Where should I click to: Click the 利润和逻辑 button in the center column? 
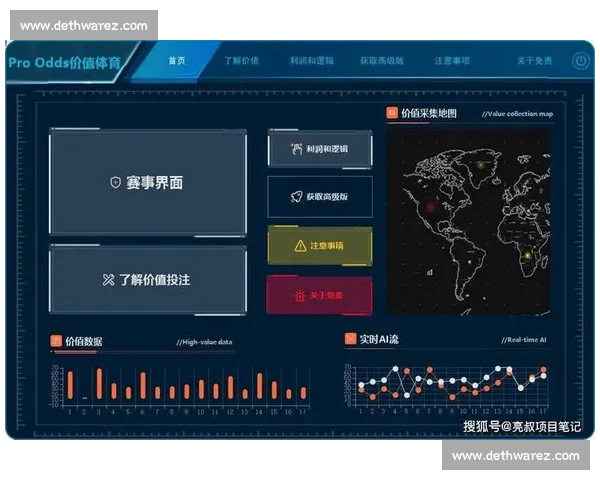pos(320,149)
